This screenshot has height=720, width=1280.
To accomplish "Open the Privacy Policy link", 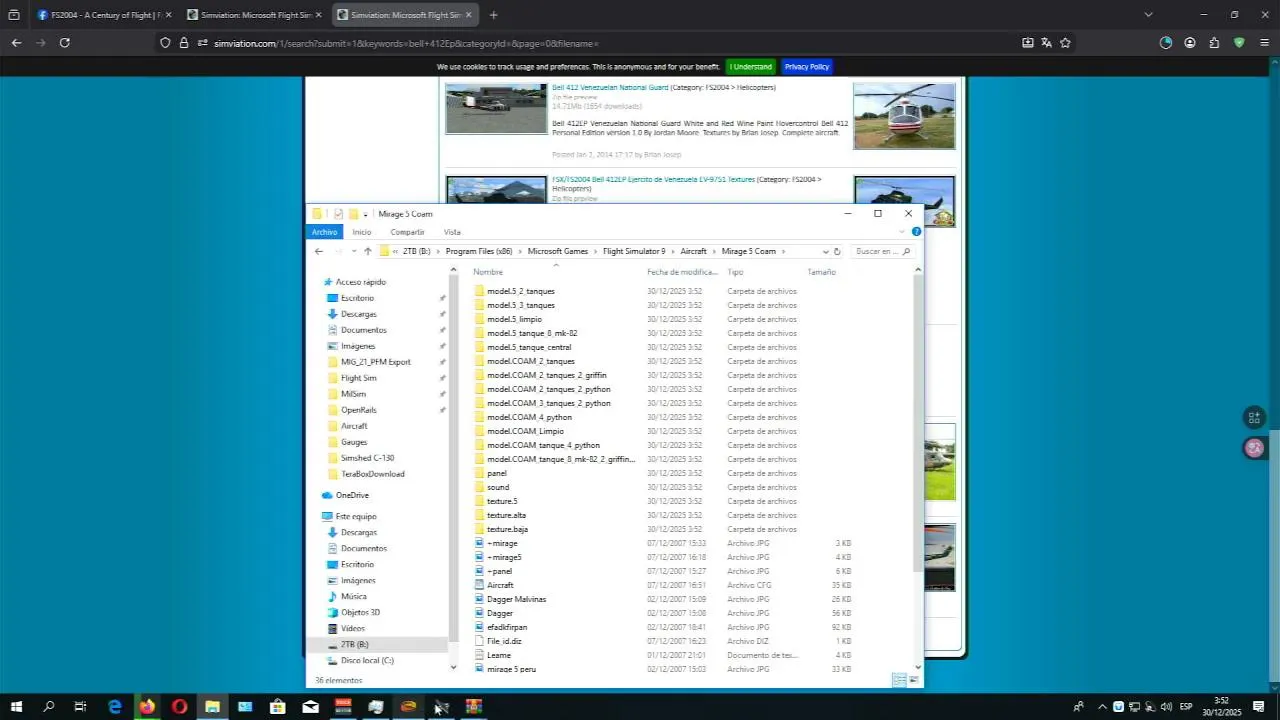I will tap(807, 67).
